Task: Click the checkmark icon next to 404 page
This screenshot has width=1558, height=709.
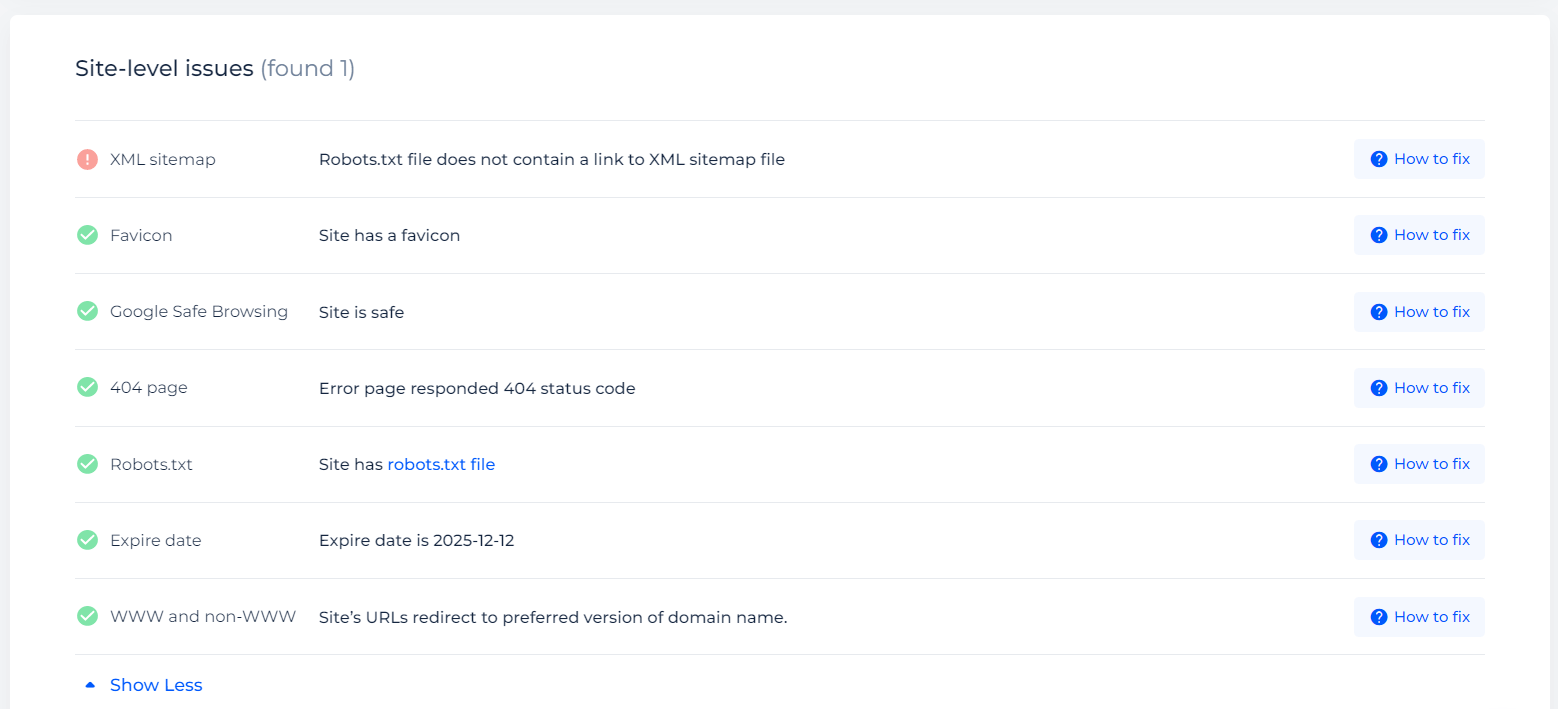Action: 87,387
